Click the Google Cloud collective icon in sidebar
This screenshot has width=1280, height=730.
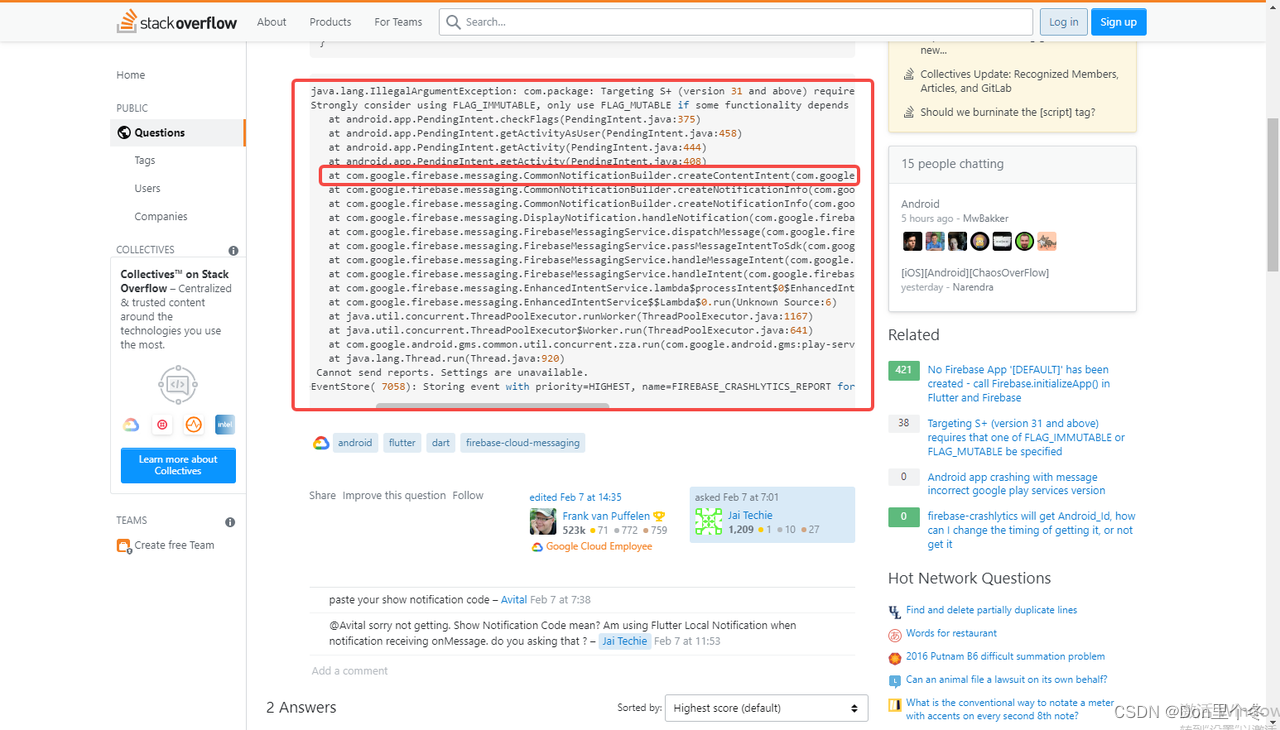click(x=131, y=425)
